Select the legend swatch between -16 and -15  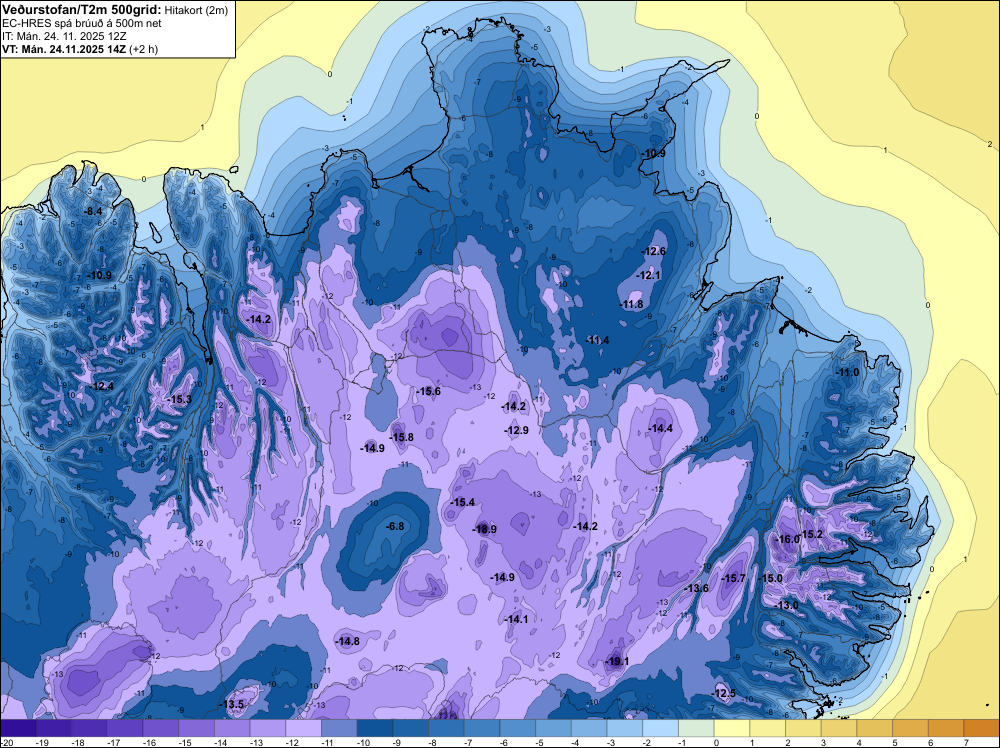click(x=161, y=728)
